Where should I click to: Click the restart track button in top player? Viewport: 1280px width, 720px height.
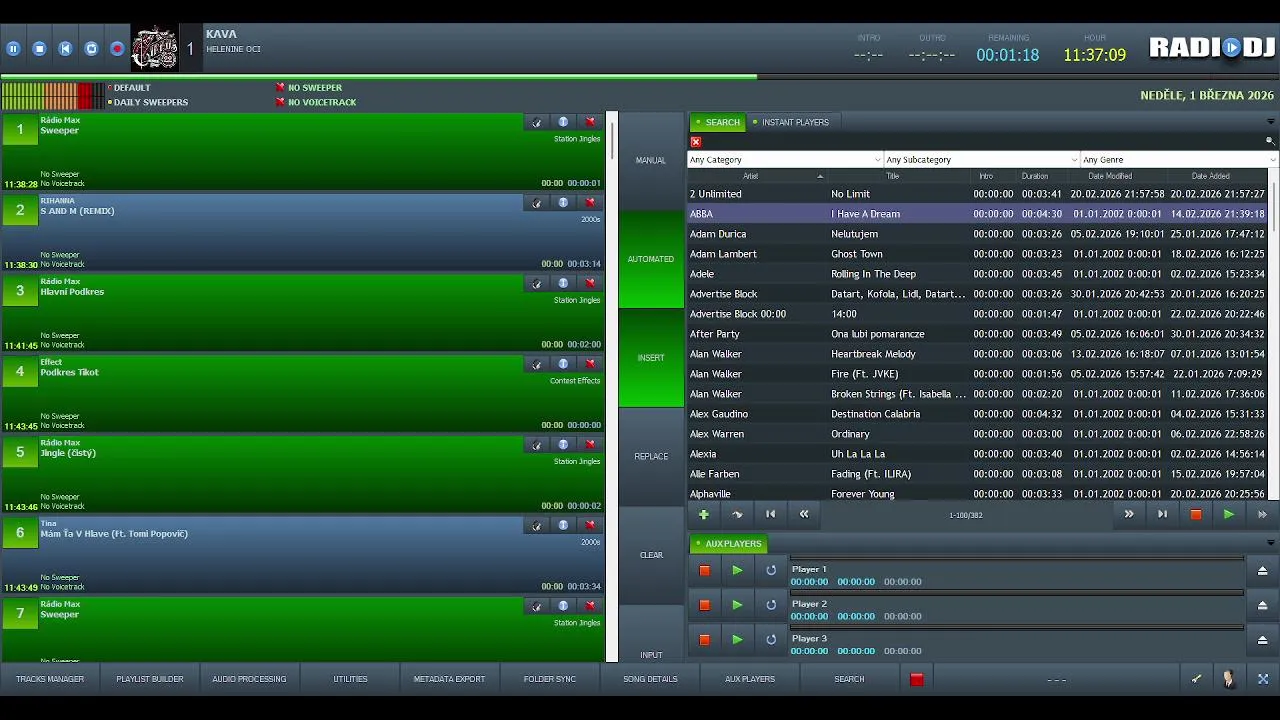click(65, 48)
